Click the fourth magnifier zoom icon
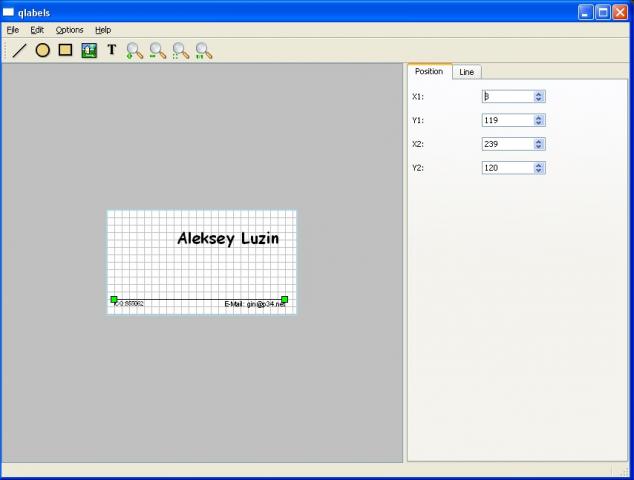This screenshot has width=634, height=480. click(x=204, y=50)
